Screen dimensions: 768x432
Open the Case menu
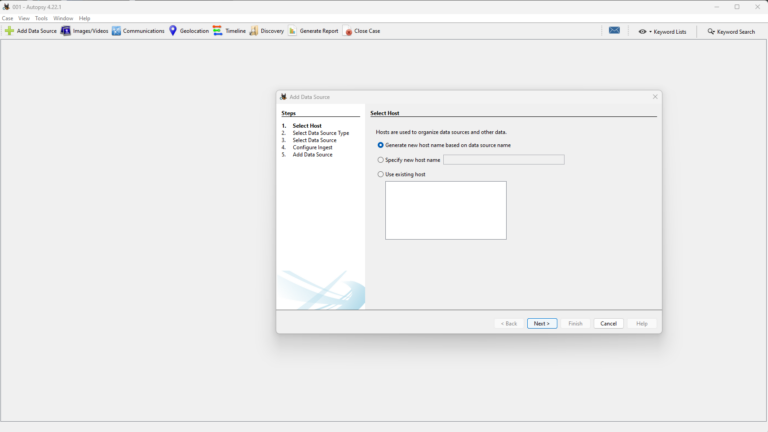(x=8, y=18)
